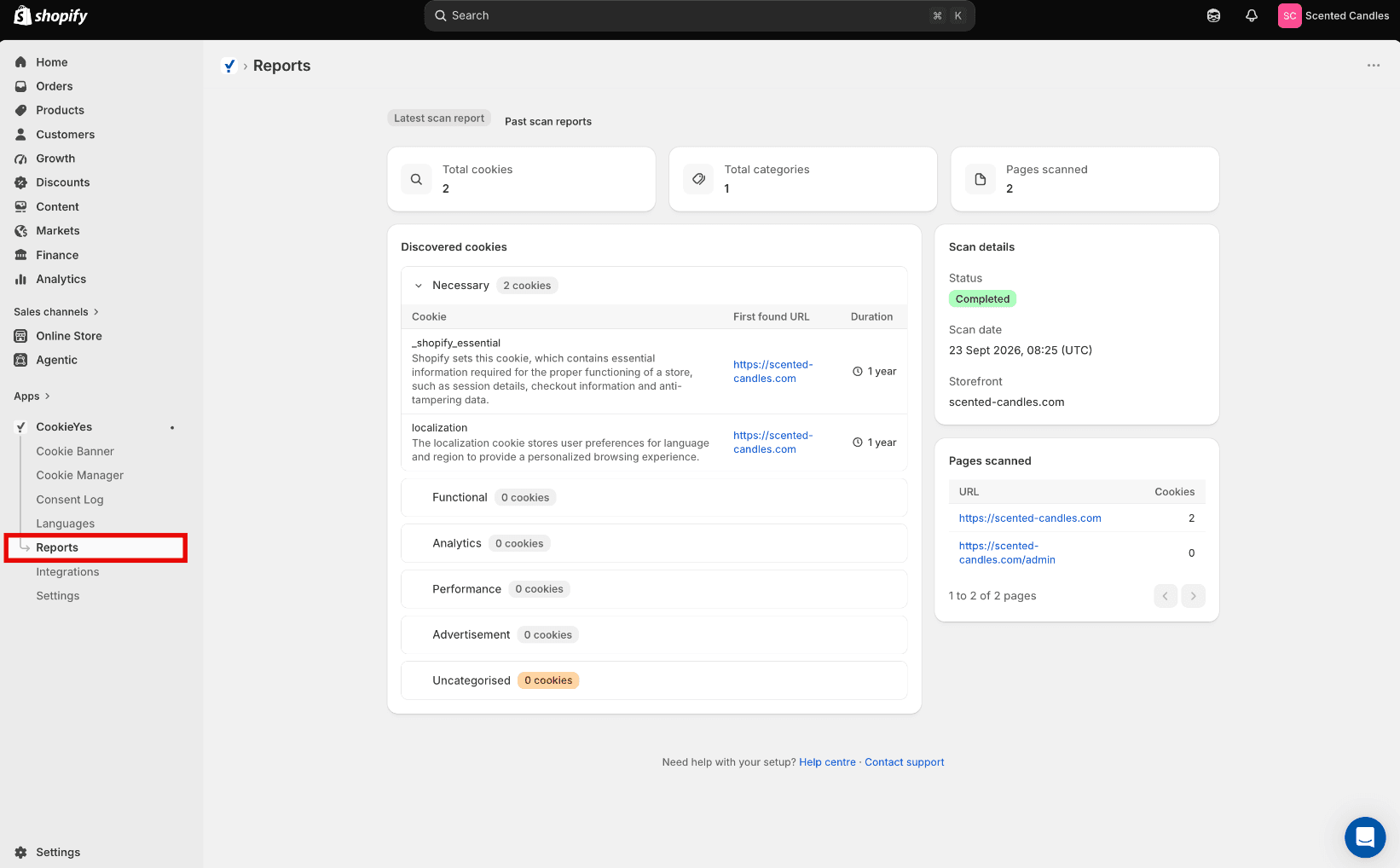Open the notifications bell
Screen dimensions: 1400x868
tap(1252, 15)
